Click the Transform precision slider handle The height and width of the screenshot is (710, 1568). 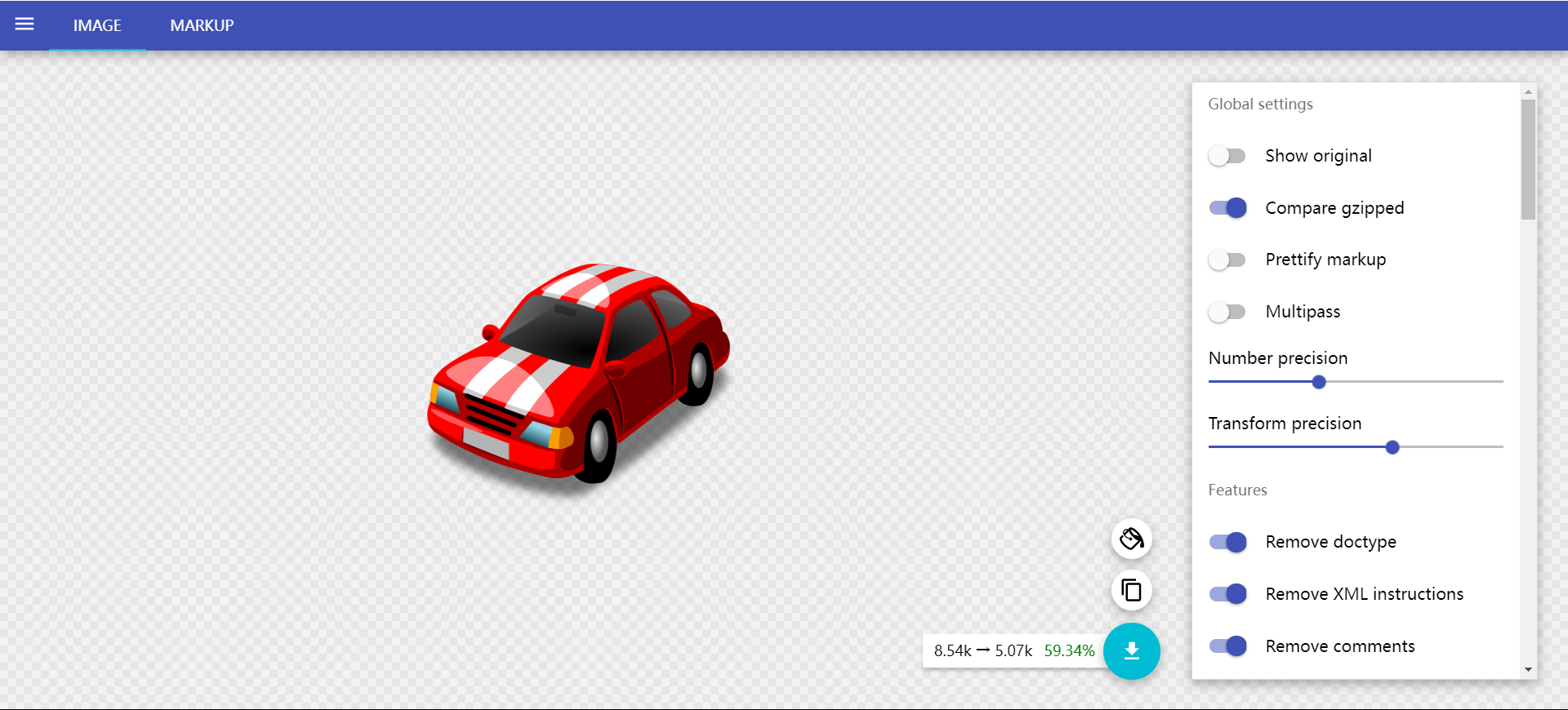coord(1392,447)
